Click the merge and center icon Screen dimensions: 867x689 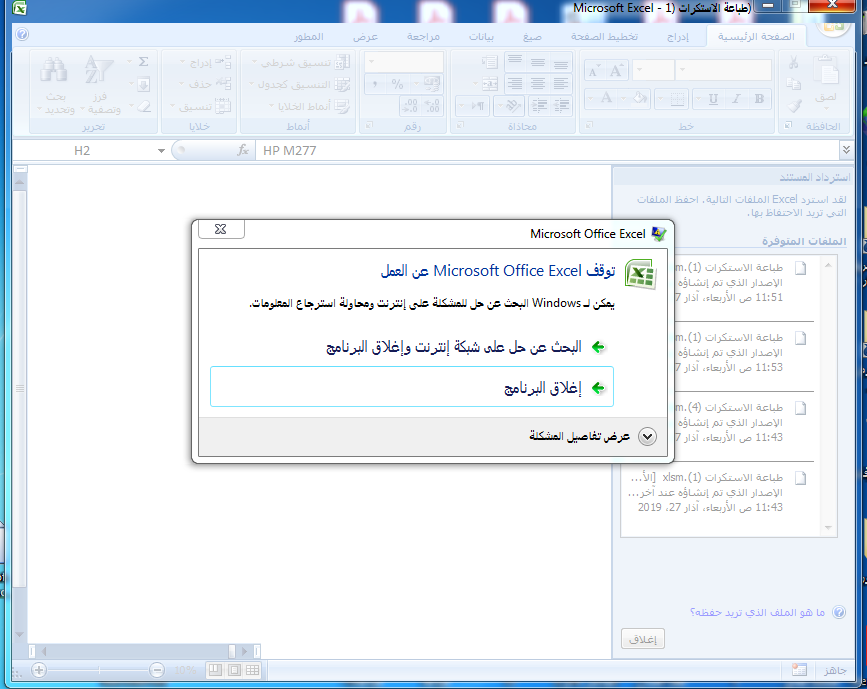coord(489,84)
